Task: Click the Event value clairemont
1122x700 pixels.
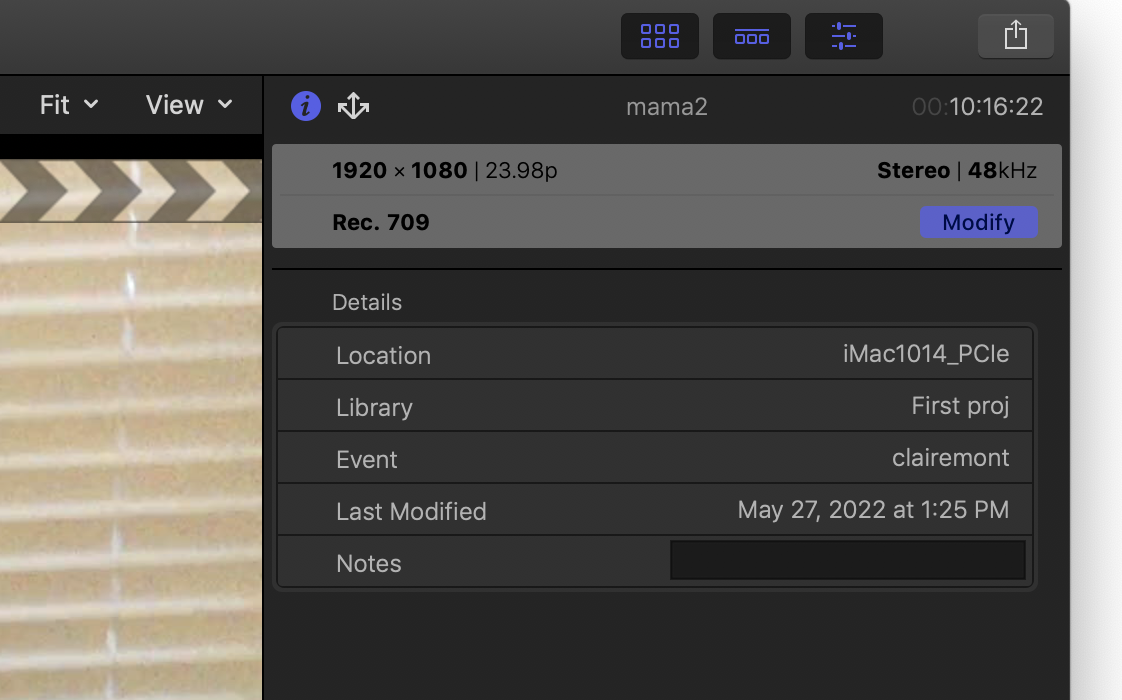Action: pyautogui.click(x=950, y=457)
